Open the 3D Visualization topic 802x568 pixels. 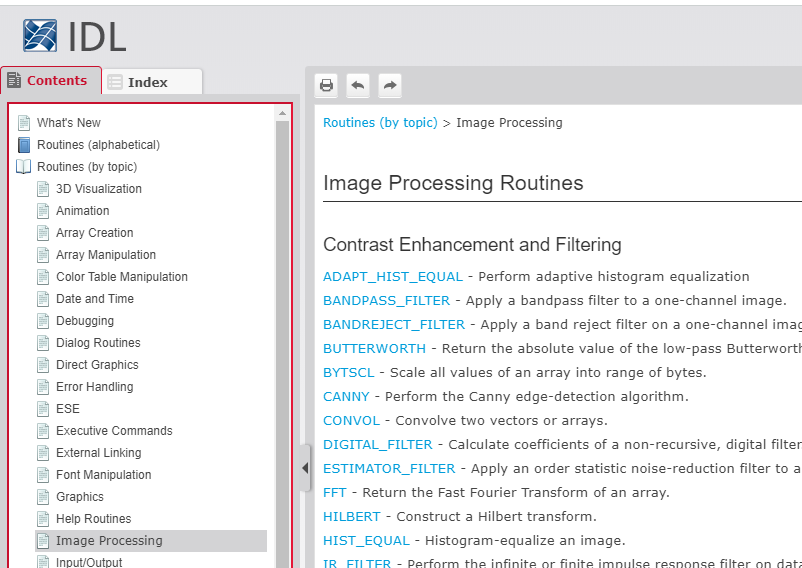99,189
